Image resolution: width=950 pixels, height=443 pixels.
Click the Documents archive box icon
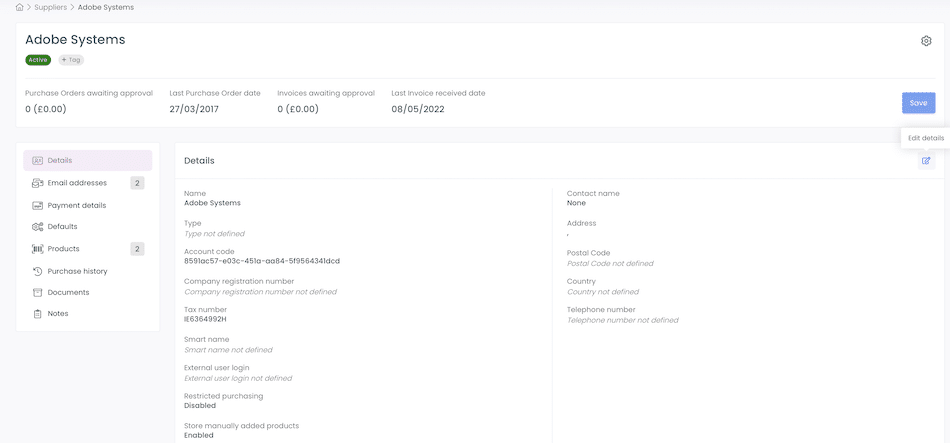38,293
